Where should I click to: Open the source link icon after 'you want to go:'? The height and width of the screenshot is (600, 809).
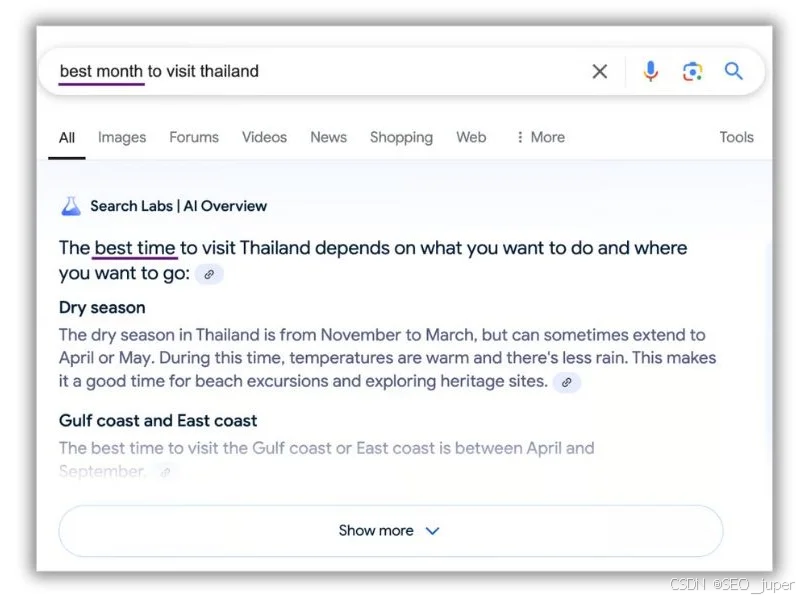(x=209, y=274)
